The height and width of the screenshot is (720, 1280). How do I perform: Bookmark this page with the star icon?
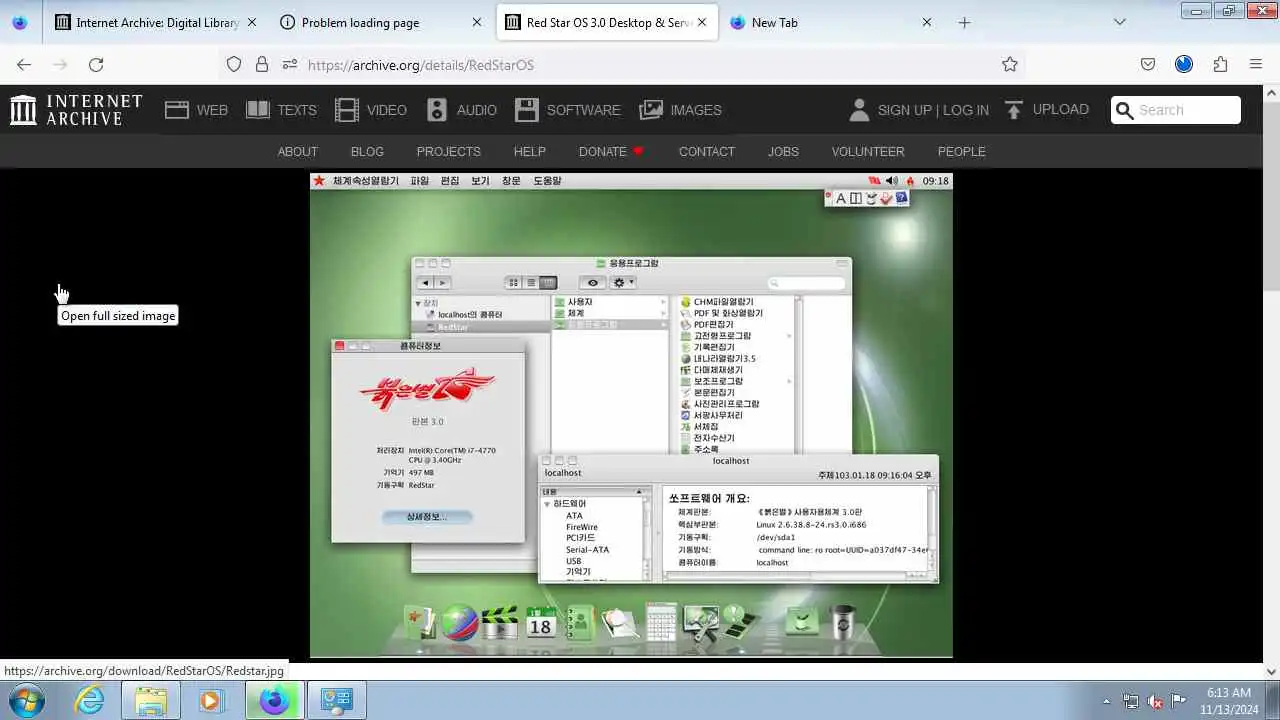coord(1010,64)
